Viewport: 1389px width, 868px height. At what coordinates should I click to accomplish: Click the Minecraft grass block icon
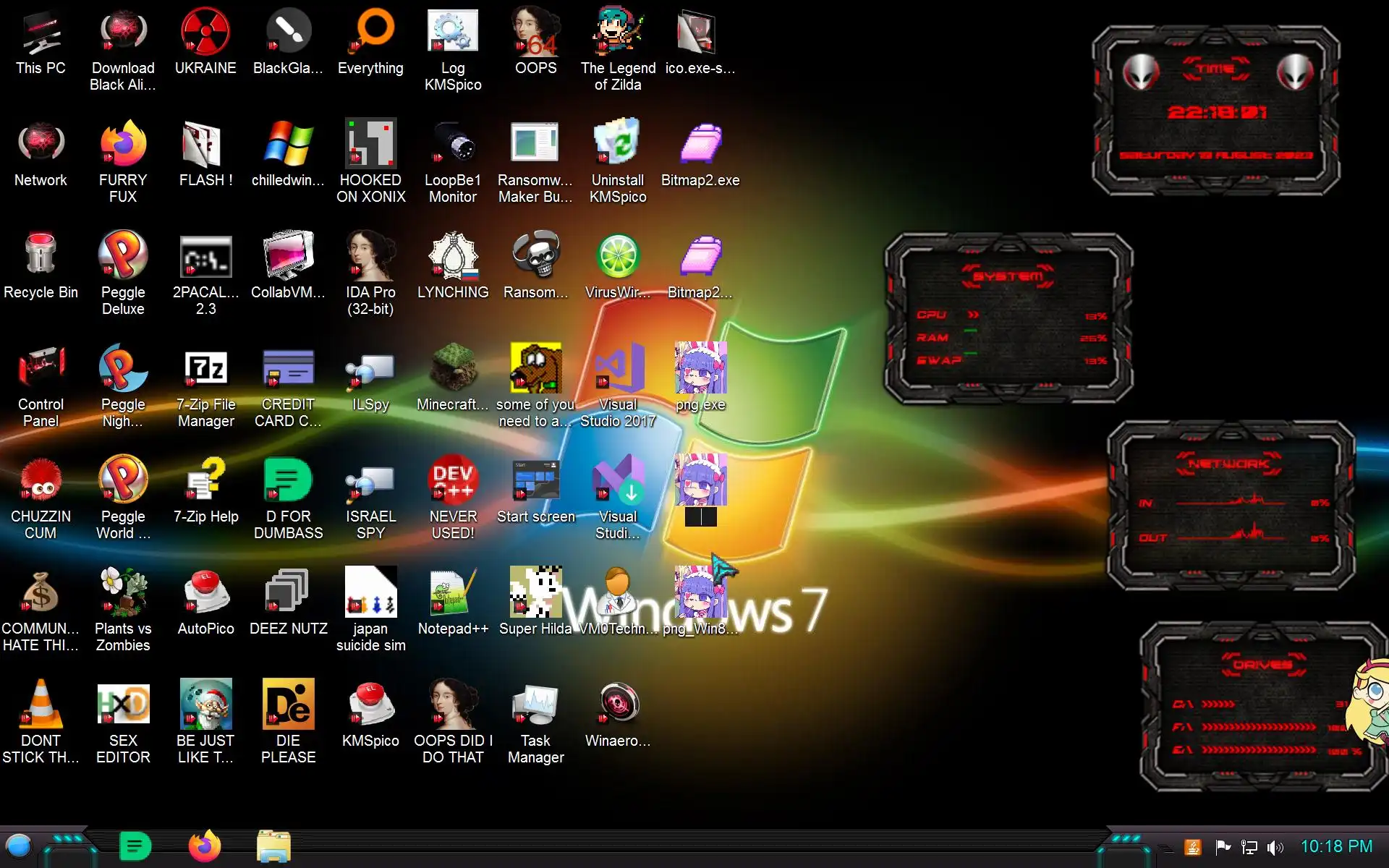tap(453, 367)
